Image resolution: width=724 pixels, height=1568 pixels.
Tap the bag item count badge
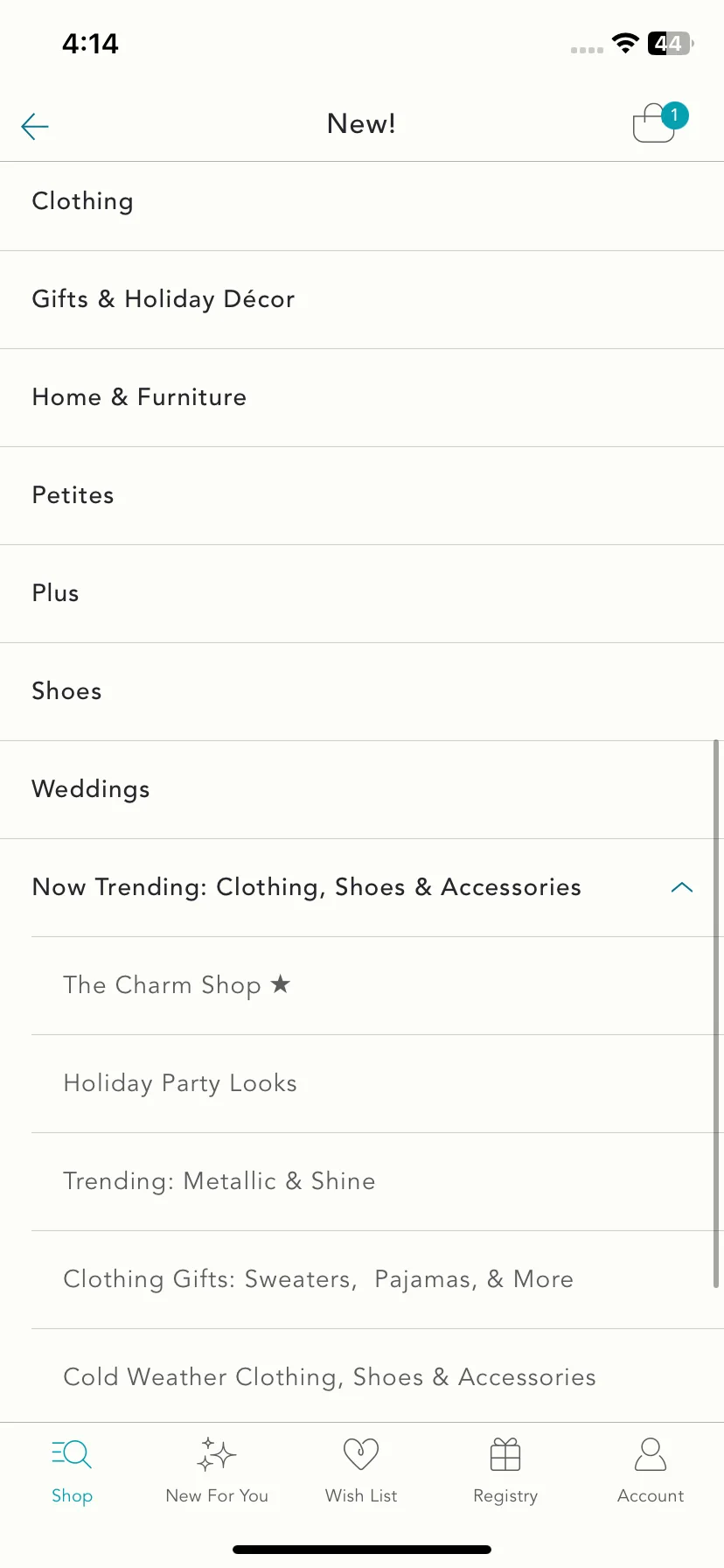674,115
